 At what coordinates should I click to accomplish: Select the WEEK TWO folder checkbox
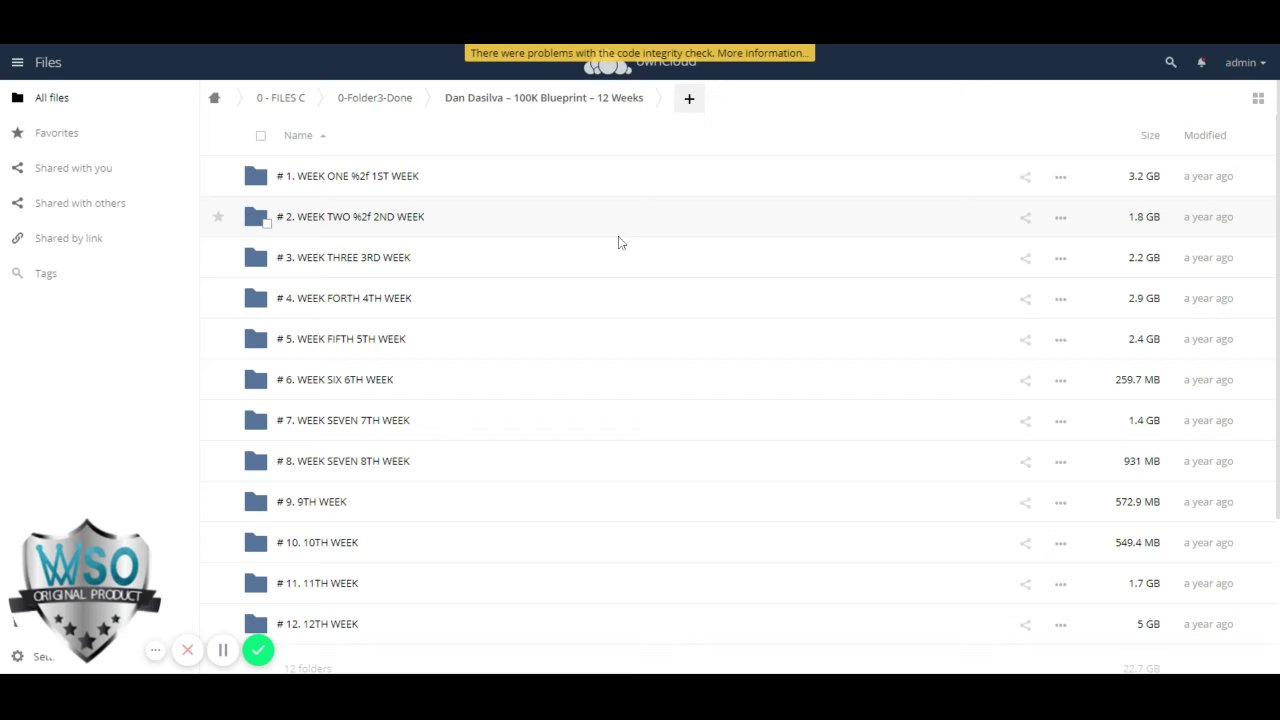(267, 224)
